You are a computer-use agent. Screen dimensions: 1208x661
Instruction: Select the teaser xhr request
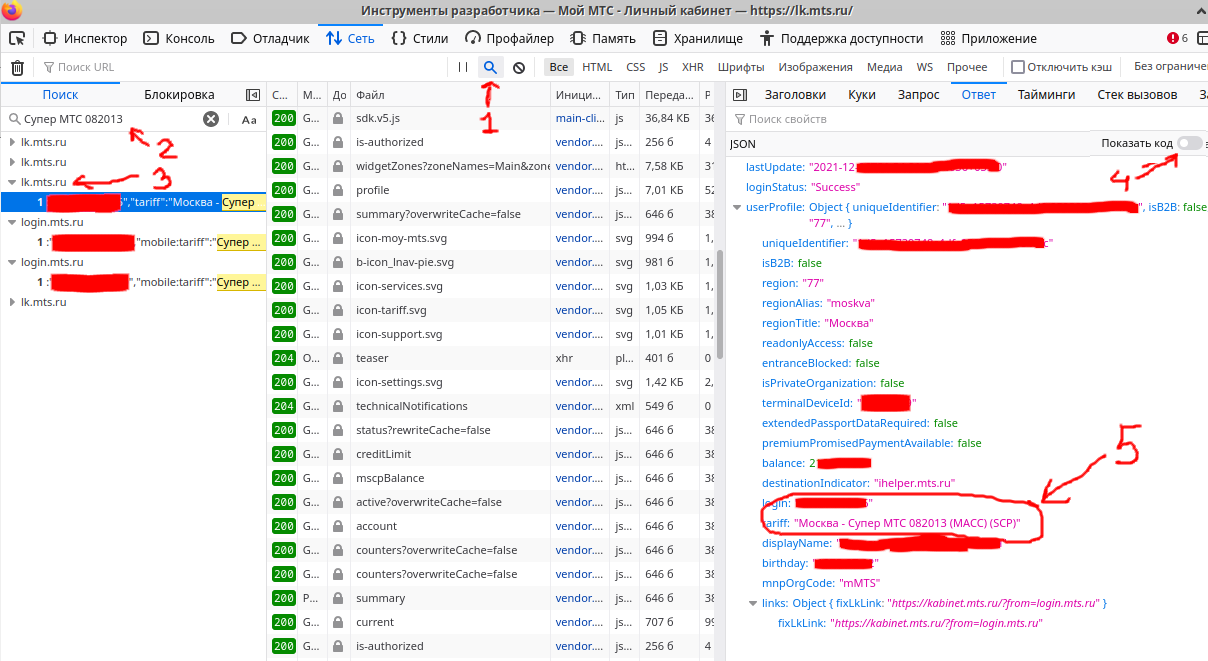[491, 358]
